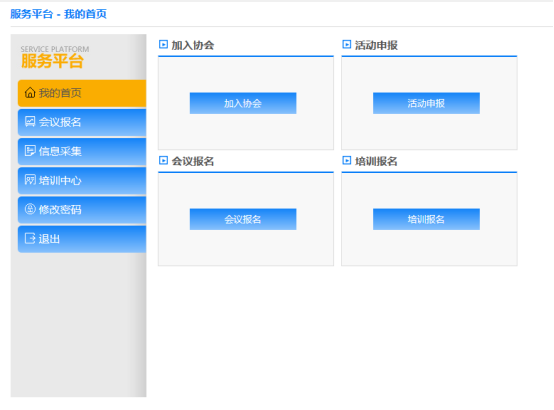This screenshot has height=410, width=554.
Task: Choose 修改密码 in the sidebar
Action: coord(82,210)
